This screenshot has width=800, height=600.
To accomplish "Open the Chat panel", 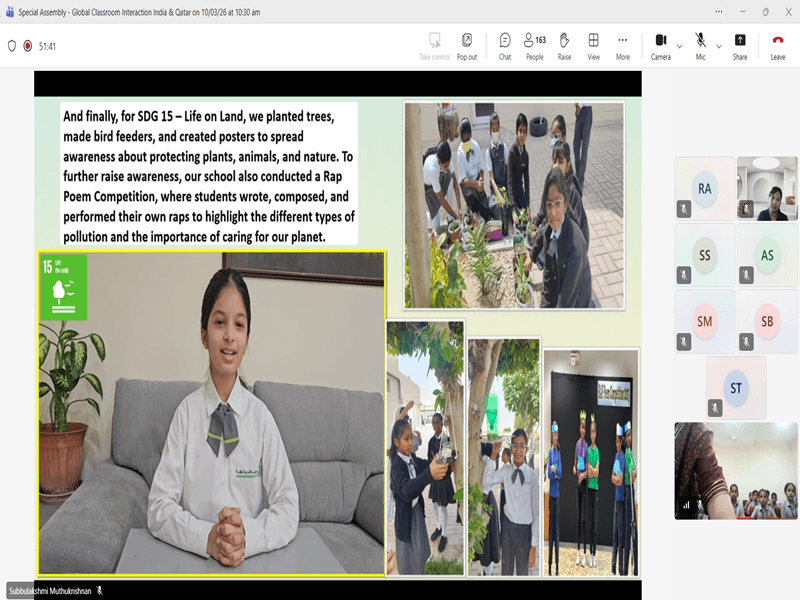I will (x=505, y=45).
